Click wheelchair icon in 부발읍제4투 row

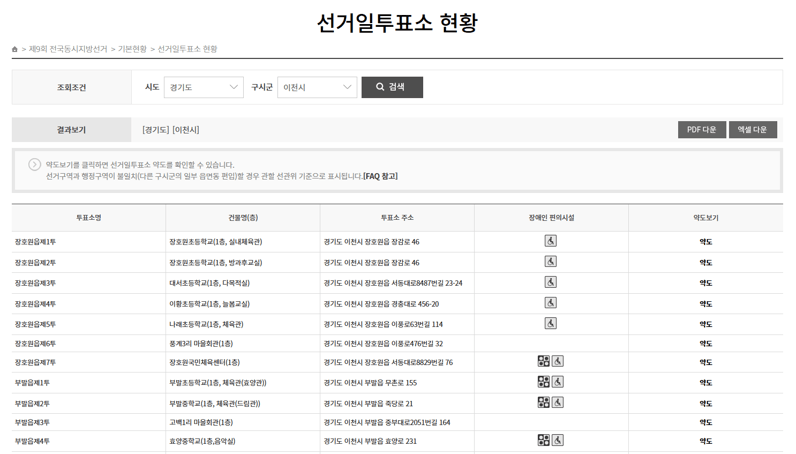[x=558, y=440]
